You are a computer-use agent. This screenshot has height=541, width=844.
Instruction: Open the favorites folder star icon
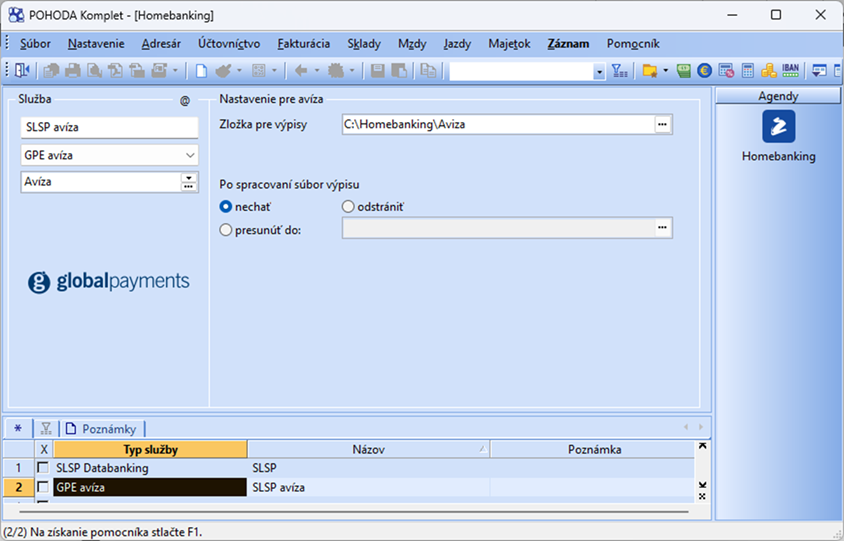[x=650, y=71]
